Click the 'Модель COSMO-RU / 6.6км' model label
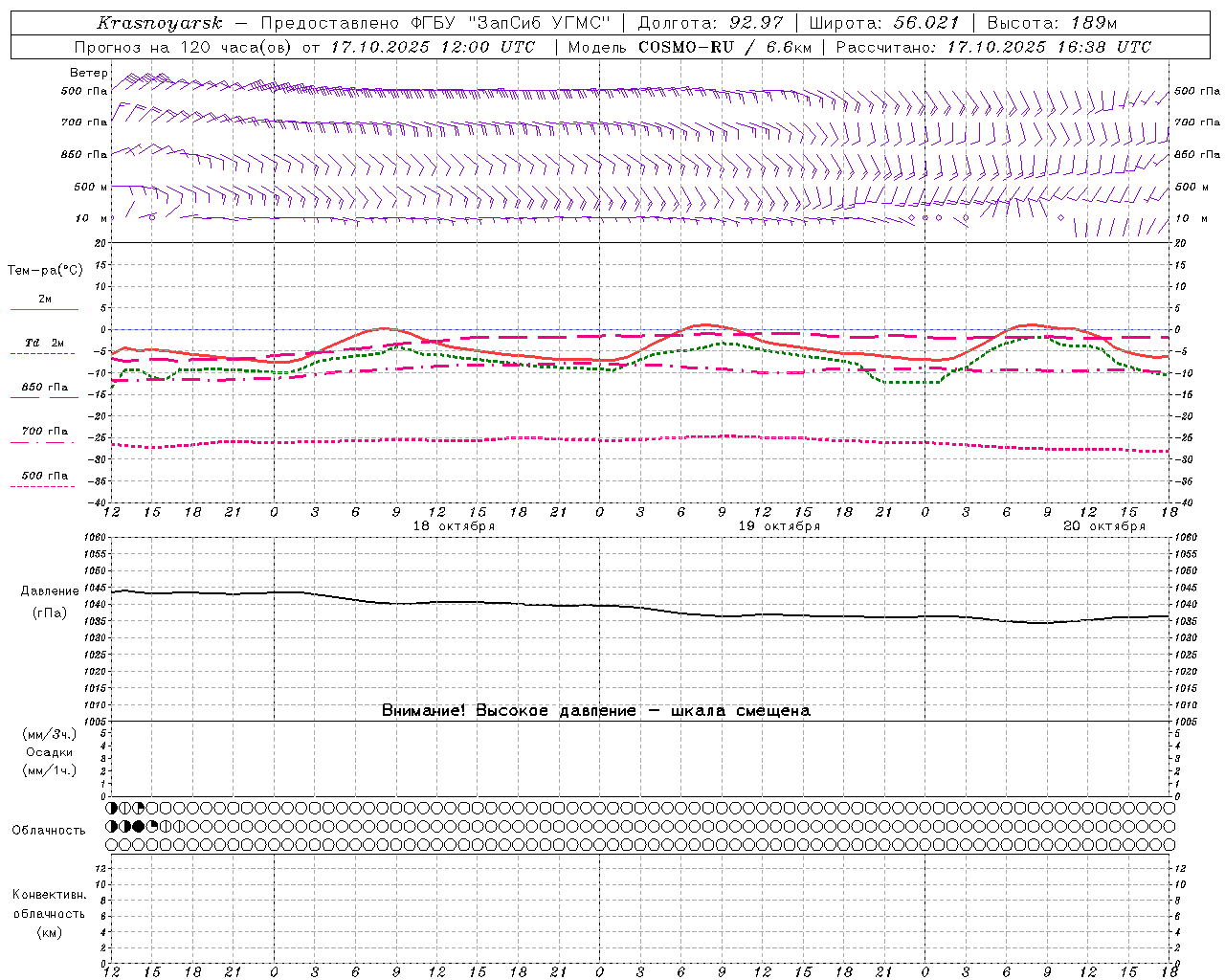The width and height of the screenshot is (1225, 980). (x=689, y=47)
